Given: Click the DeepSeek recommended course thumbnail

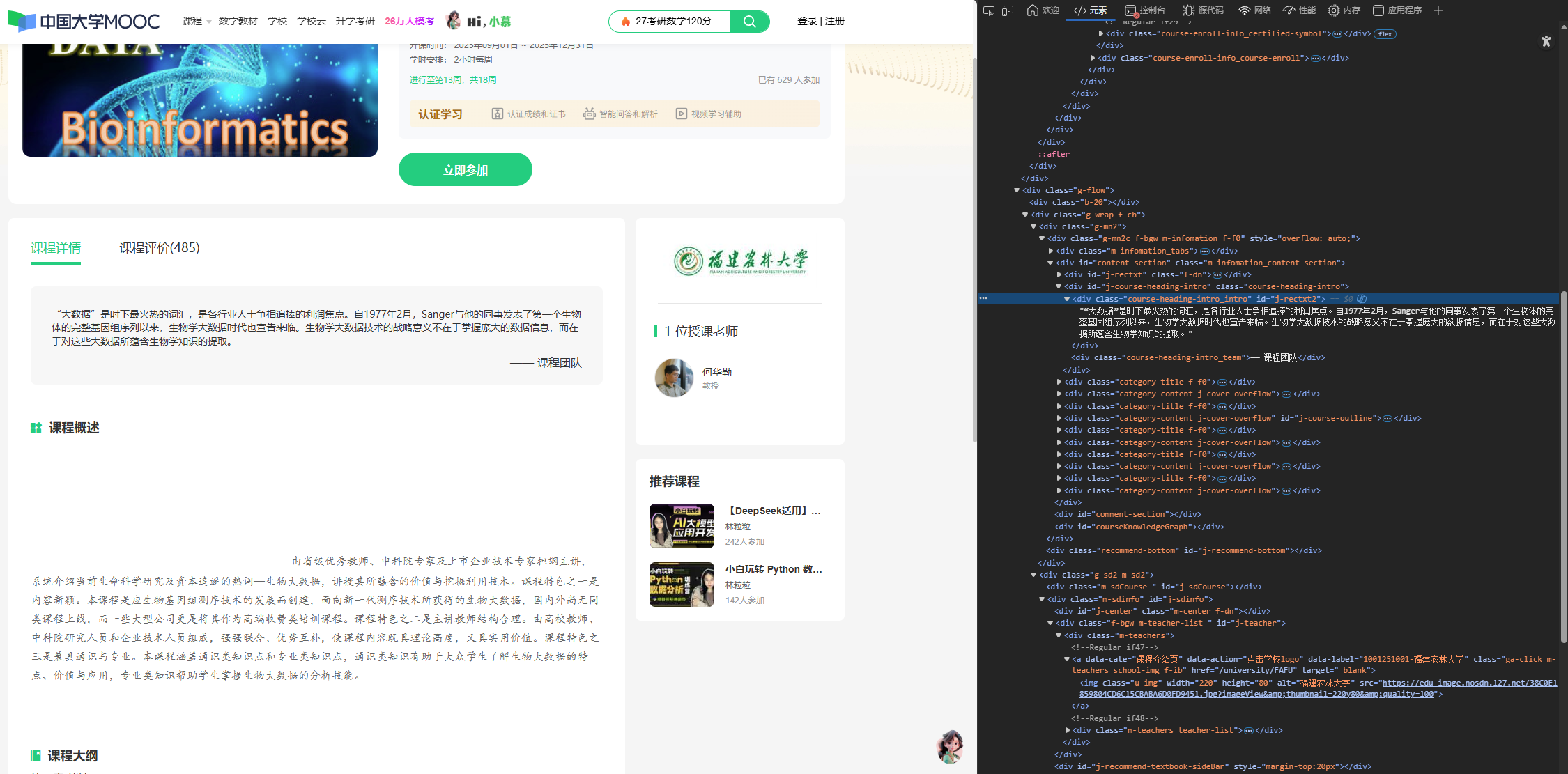Looking at the screenshot, I should 682,526.
